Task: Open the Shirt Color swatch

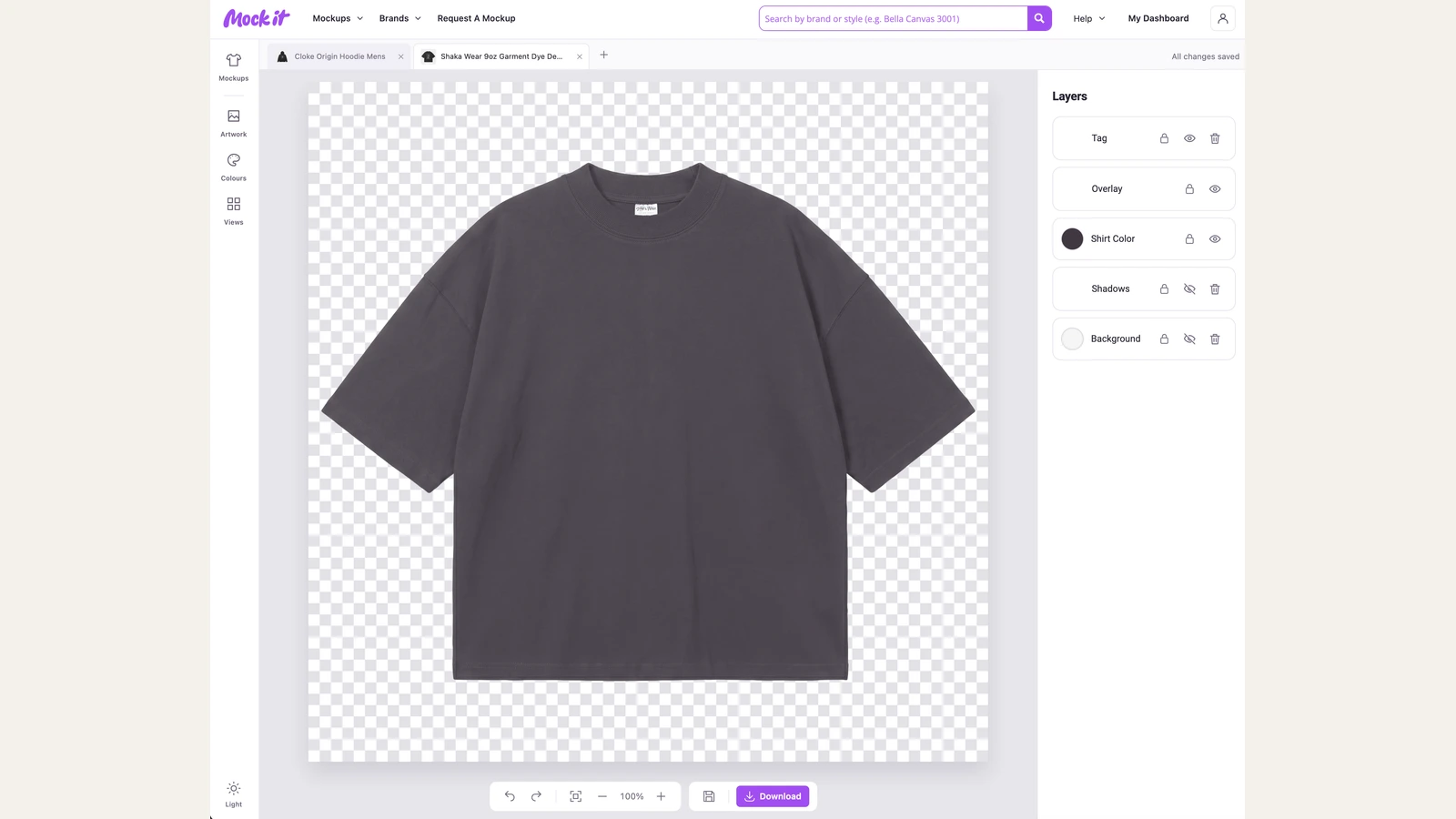Action: pos(1073,239)
